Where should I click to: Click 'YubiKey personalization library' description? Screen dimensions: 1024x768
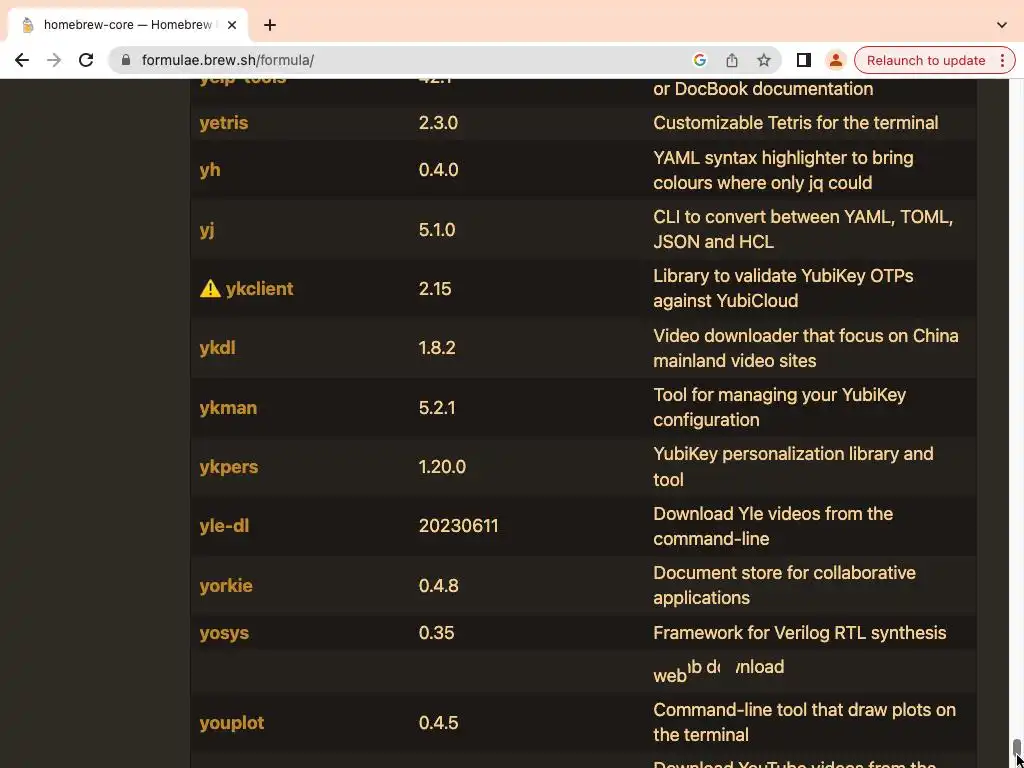(793, 466)
